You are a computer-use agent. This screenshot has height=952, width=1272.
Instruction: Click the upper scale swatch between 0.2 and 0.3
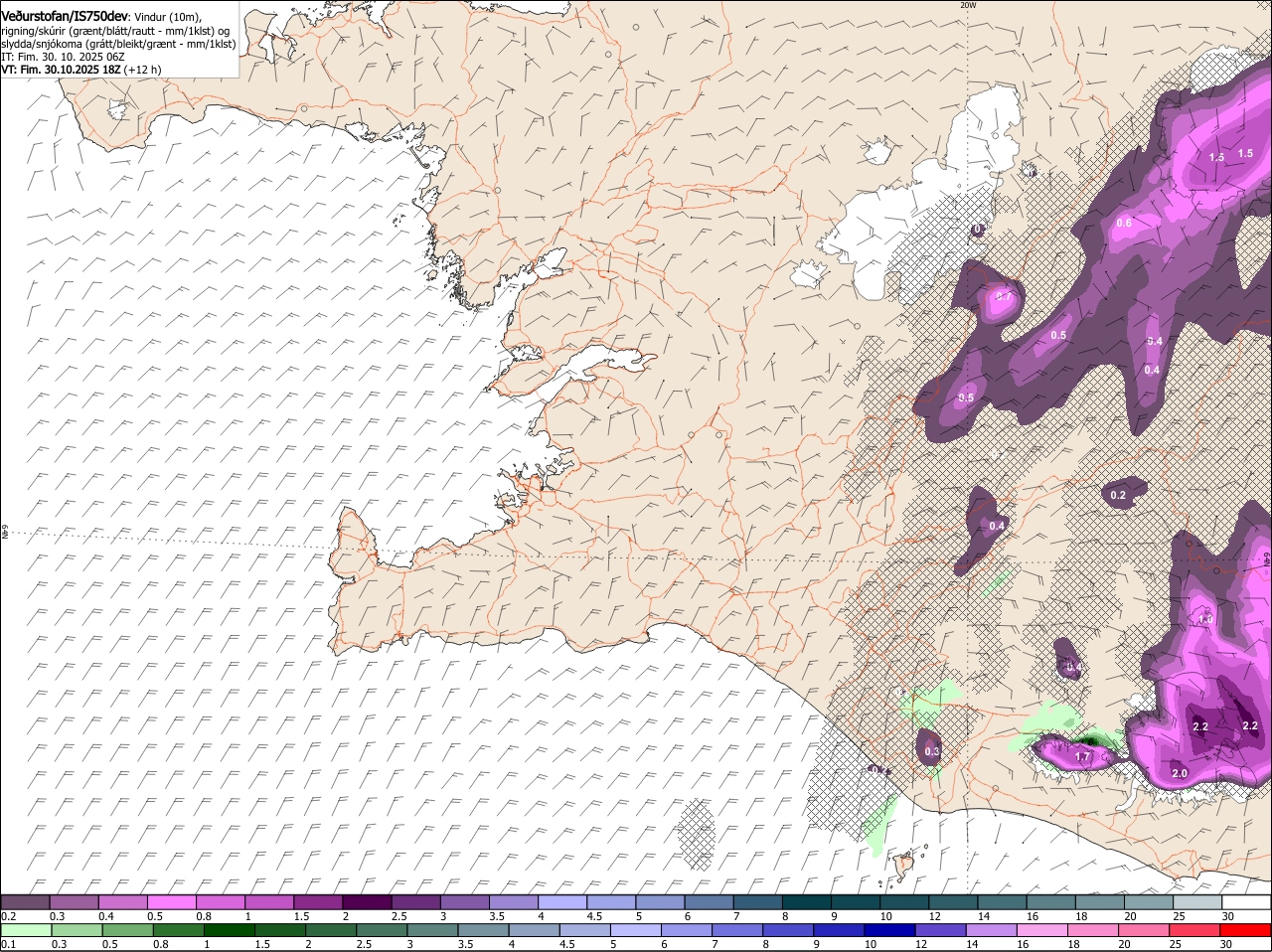click(x=26, y=902)
